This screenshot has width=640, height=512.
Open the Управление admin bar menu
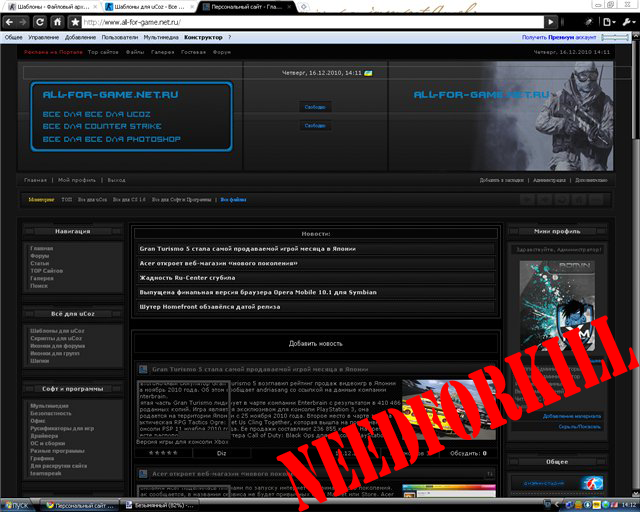[x=43, y=37]
